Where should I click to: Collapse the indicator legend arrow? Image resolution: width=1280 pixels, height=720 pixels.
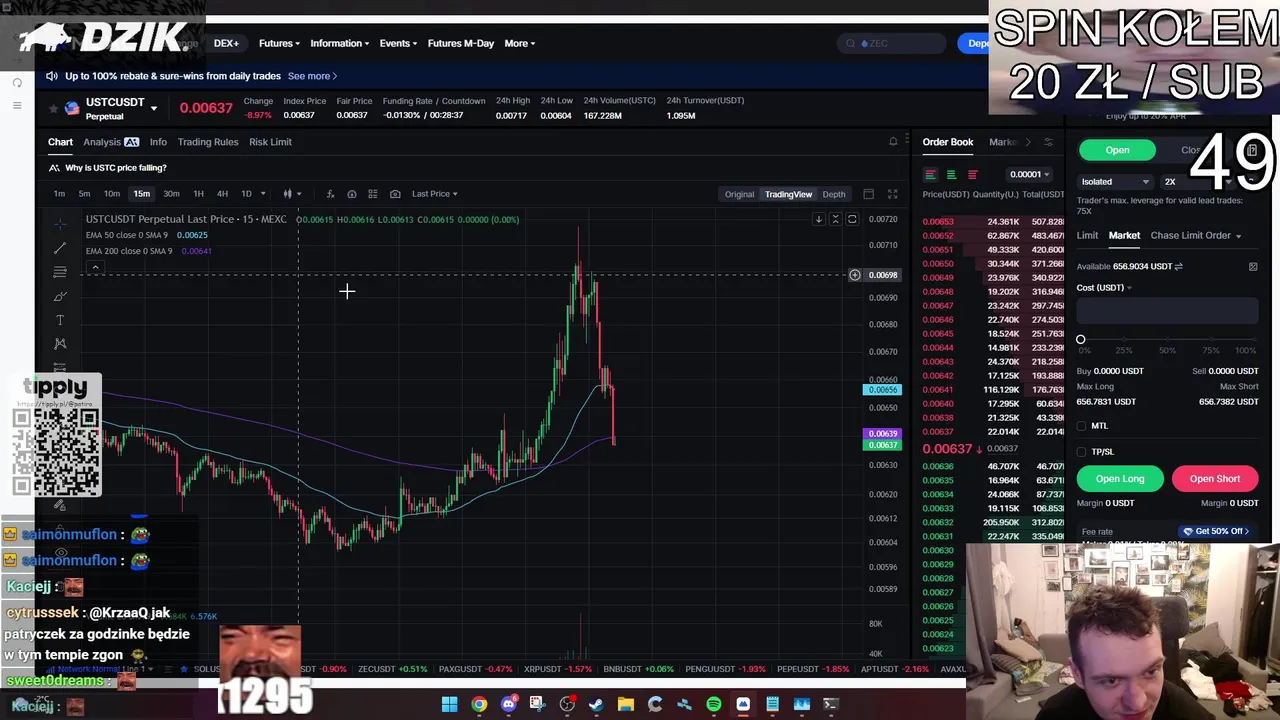point(95,267)
